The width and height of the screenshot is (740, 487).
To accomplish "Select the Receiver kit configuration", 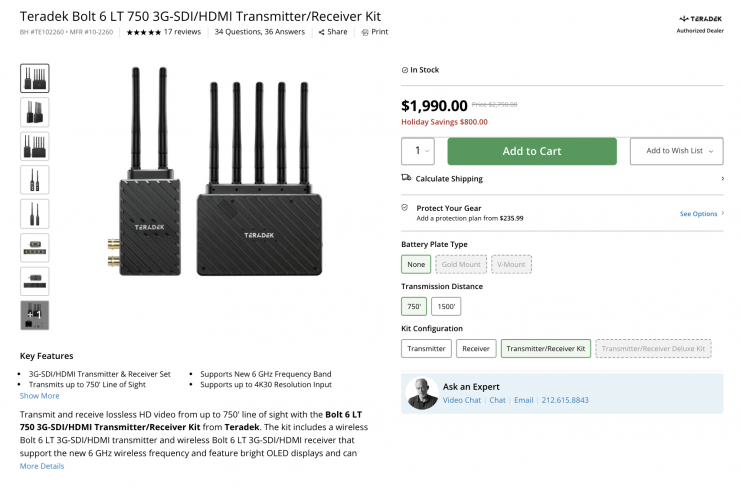I will tap(476, 349).
